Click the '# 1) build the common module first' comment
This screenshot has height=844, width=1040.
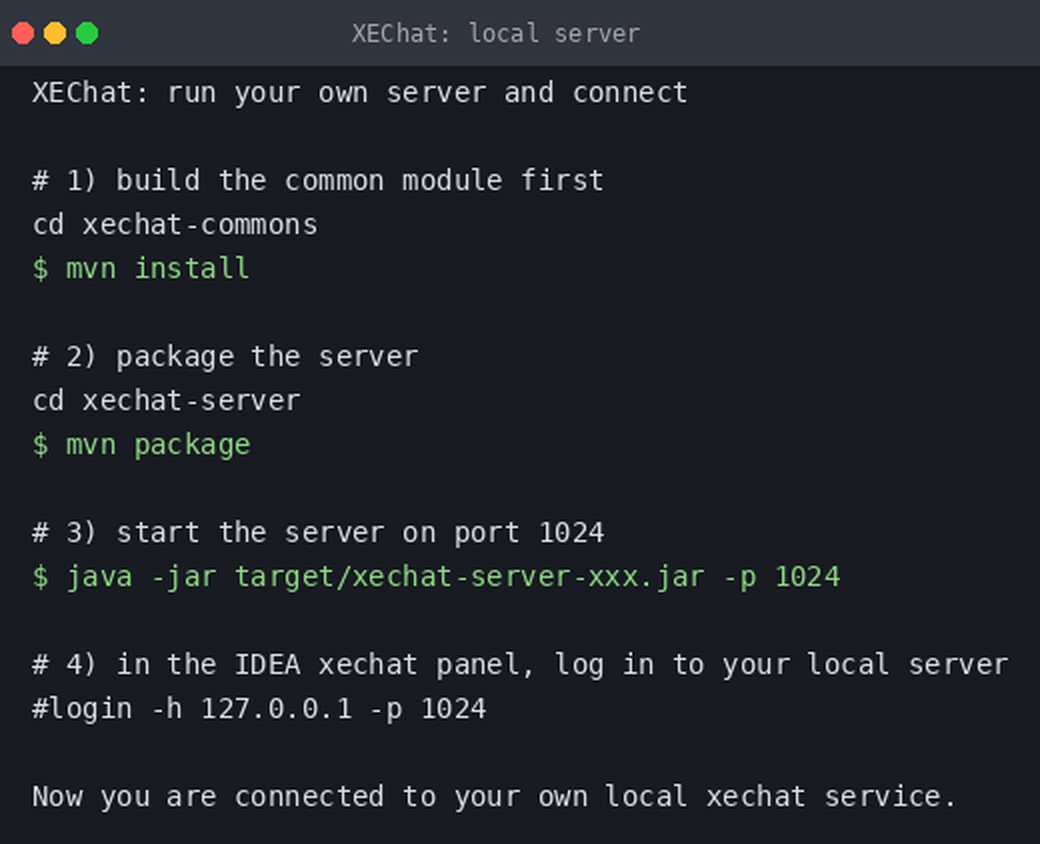(x=318, y=180)
